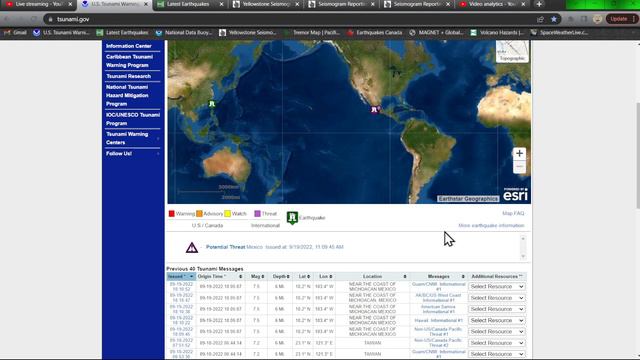Open resource dropdown for Hawaii Information row
The width and height of the screenshot is (640, 360).
(497, 320)
